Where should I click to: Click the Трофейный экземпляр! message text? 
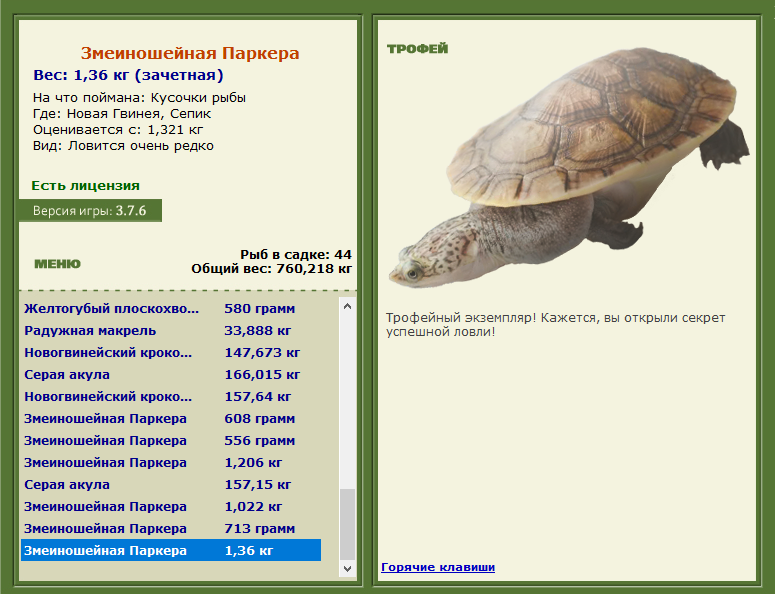pyautogui.click(x=556, y=325)
